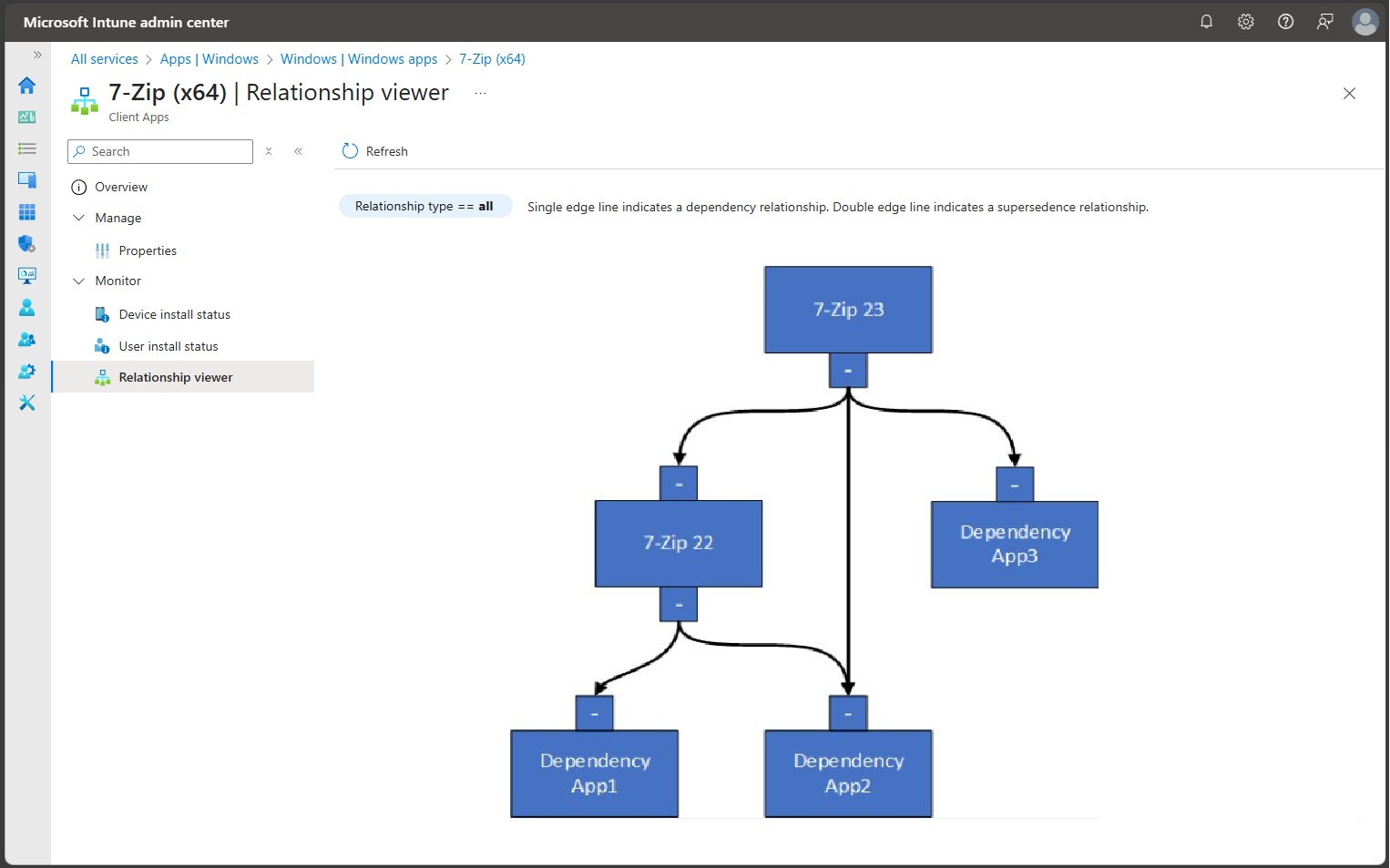This screenshot has width=1390, height=868.
Task: Select the All services list icon
Action: tap(27, 148)
